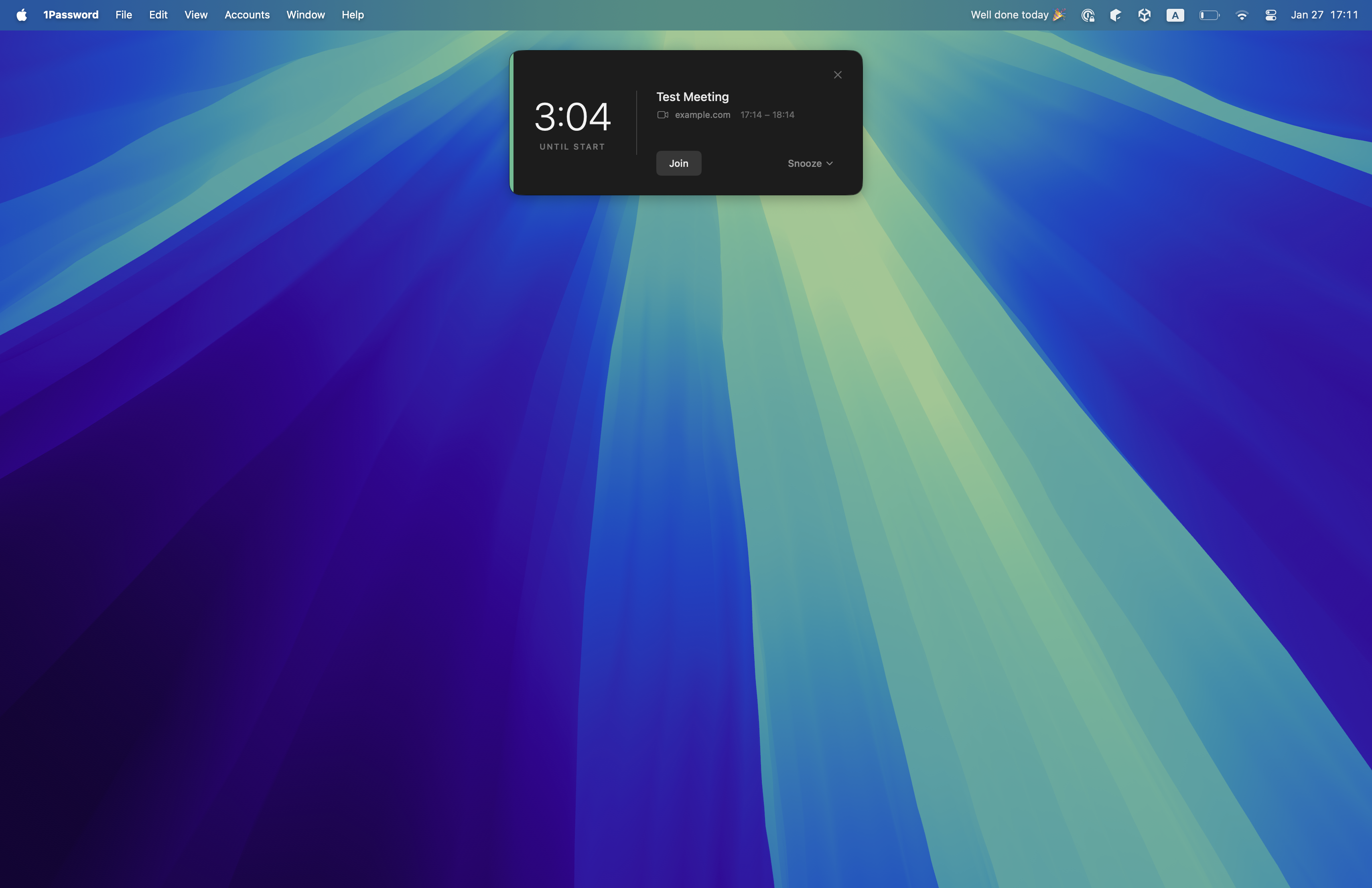Click the video camera icon next to example.com
This screenshot has height=888, width=1372.
coord(663,115)
